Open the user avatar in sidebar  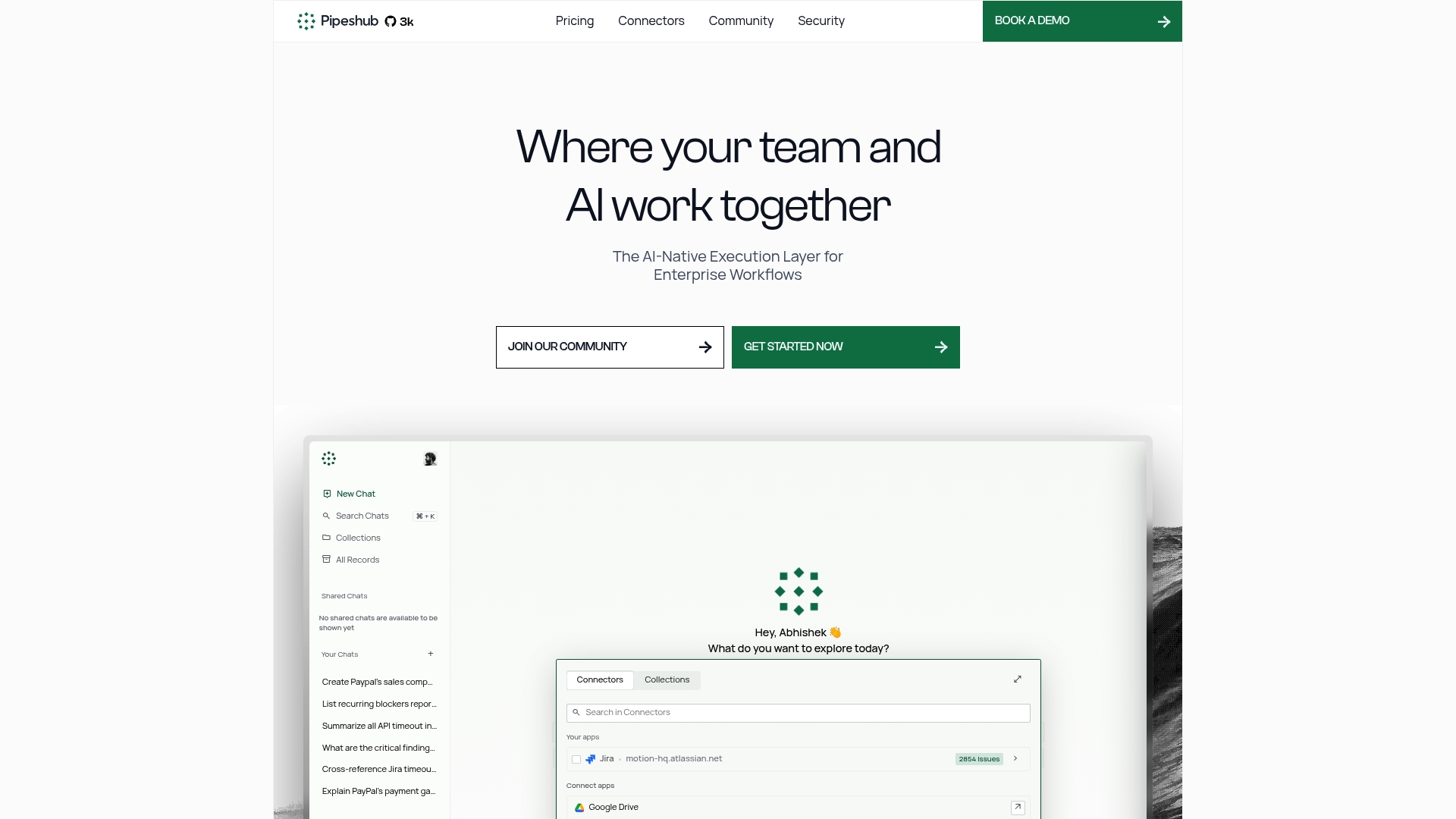[430, 459]
